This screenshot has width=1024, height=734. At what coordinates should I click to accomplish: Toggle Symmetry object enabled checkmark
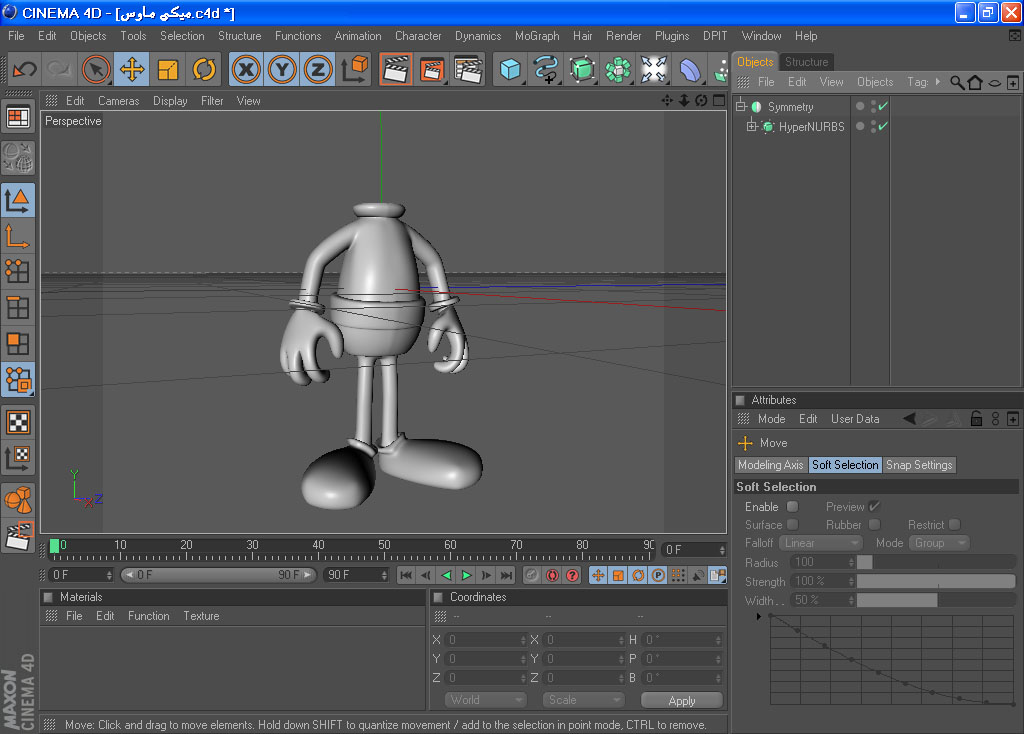click(884, 106)
